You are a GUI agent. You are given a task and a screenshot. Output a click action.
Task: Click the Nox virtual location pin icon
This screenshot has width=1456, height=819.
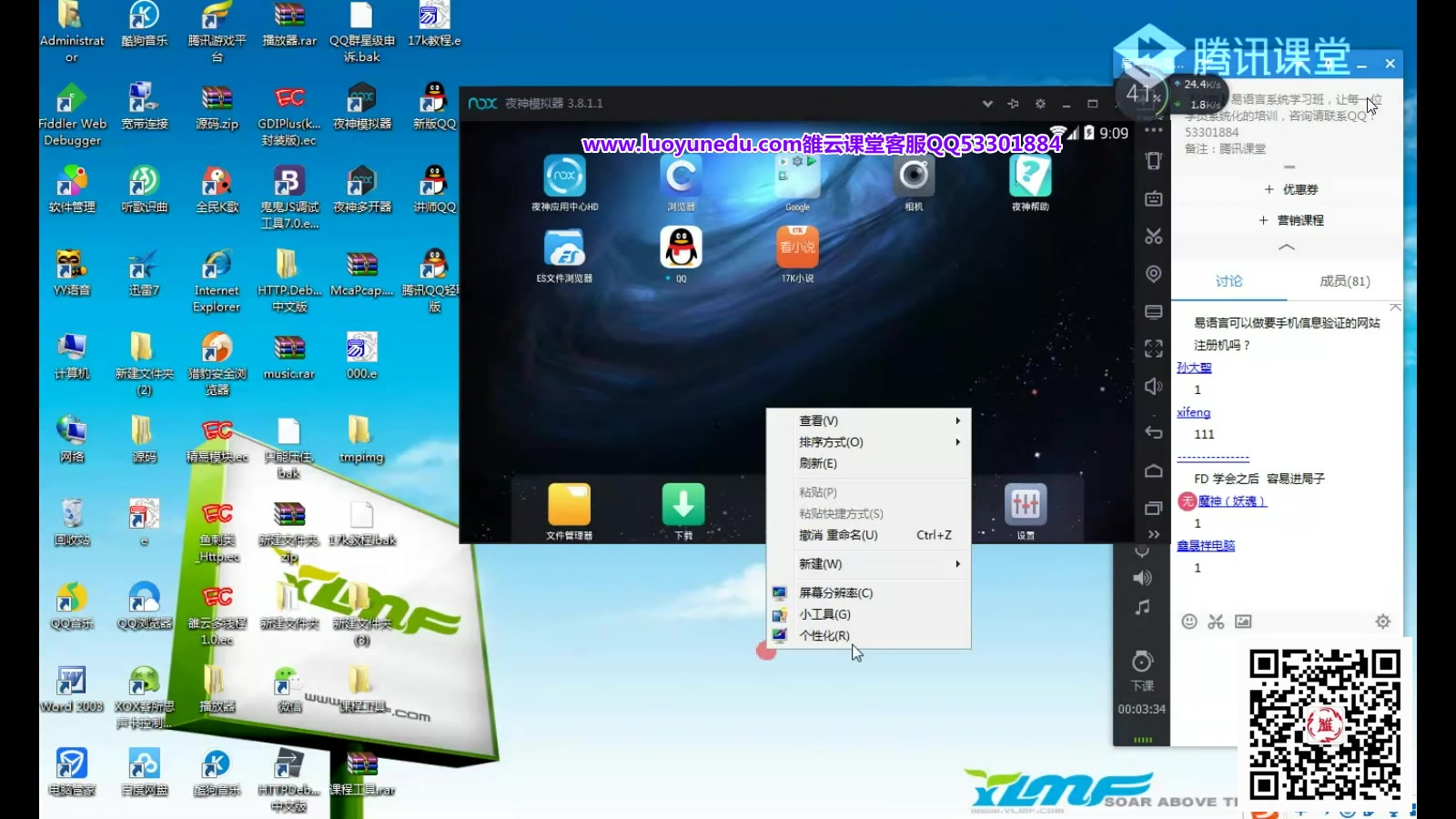[1154, 274]
